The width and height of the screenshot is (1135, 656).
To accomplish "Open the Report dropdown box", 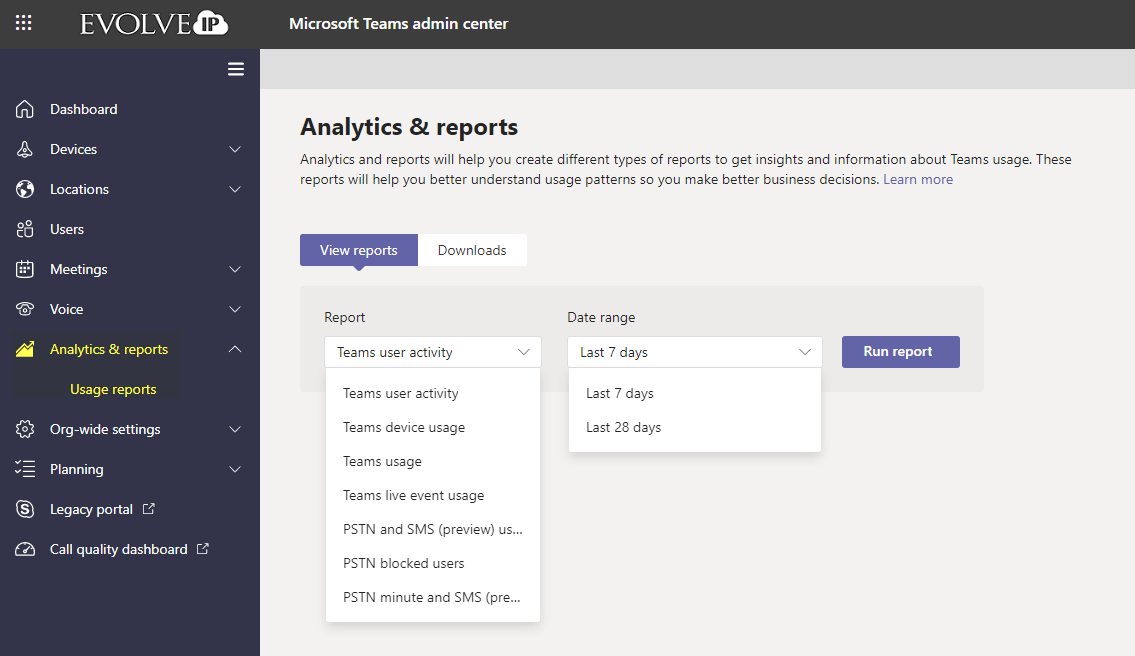I will point(432,352).
